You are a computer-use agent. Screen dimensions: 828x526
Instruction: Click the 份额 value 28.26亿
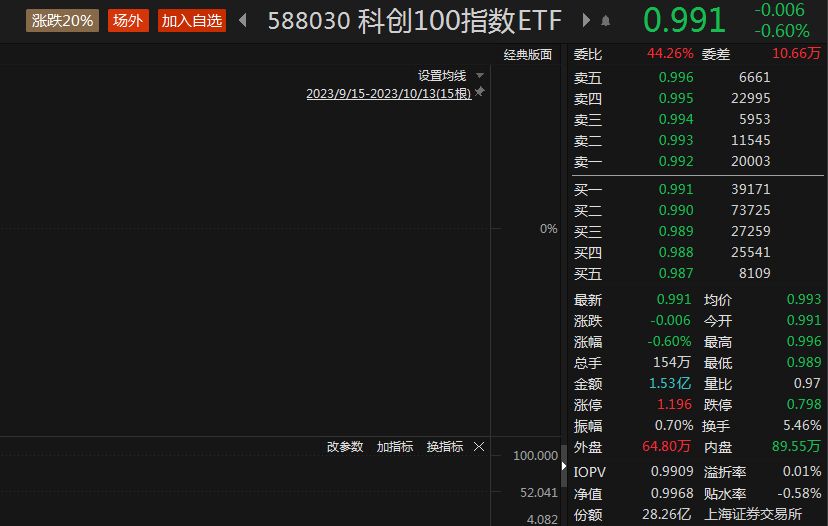click(666, 514)
